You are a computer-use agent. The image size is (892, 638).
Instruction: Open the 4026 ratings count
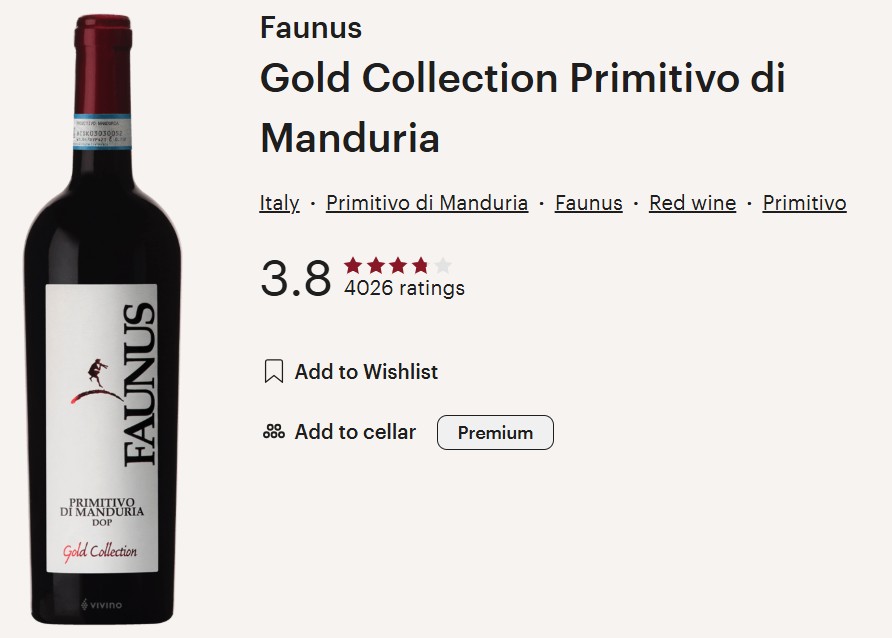pos(404,289)
